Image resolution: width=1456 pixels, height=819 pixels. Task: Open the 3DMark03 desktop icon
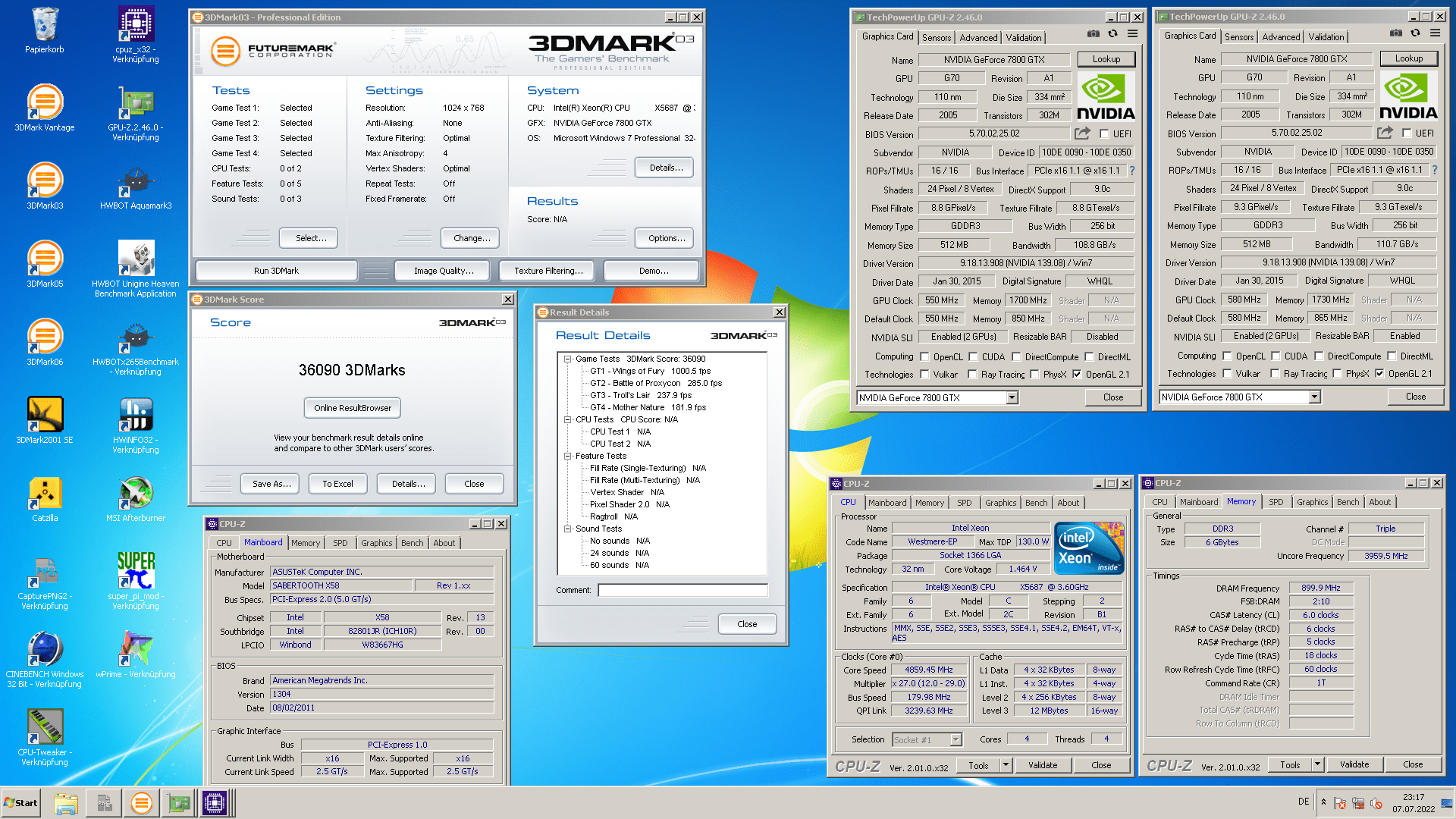coord(45,186)
